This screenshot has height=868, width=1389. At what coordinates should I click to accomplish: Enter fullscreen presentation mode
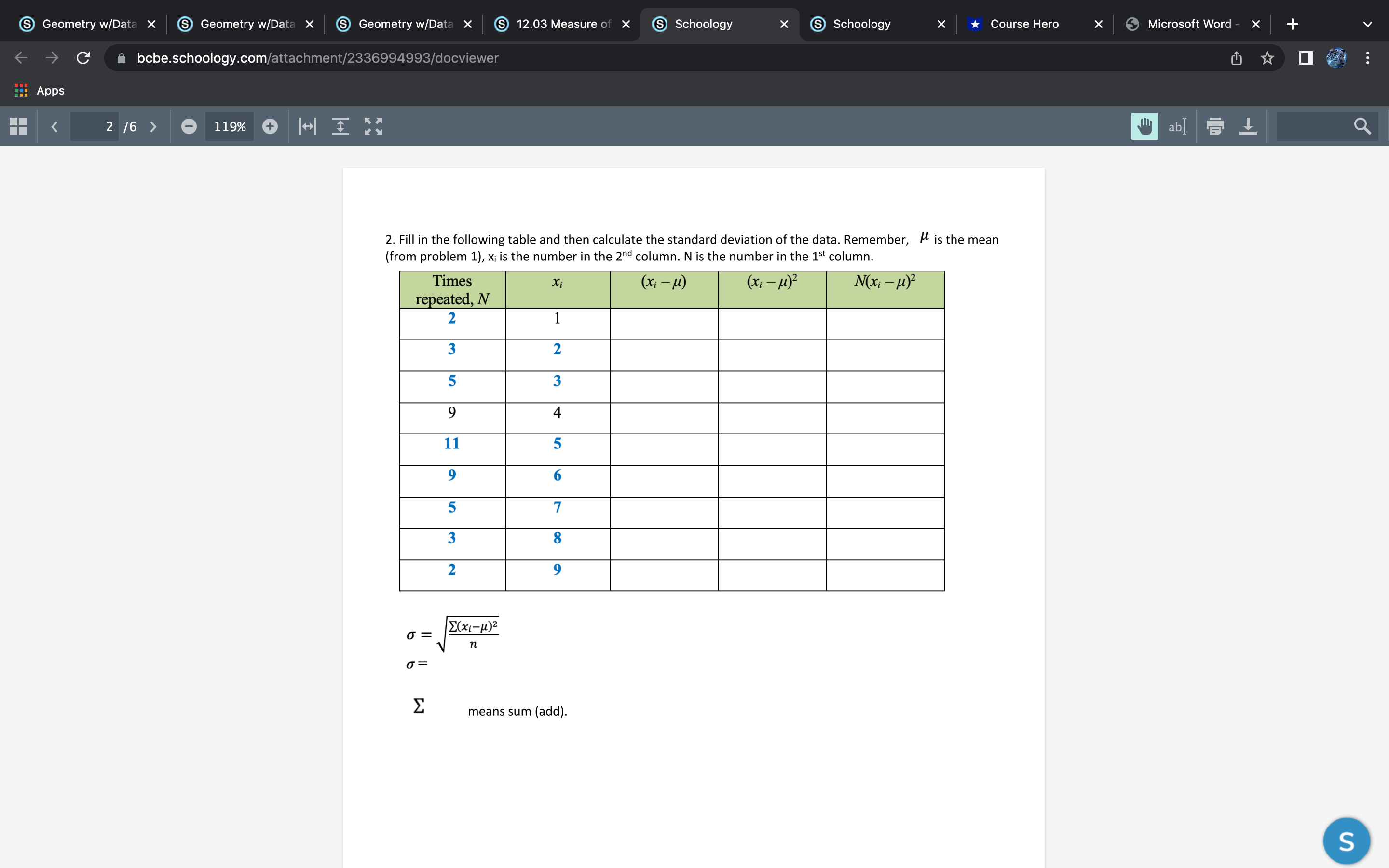373,126
